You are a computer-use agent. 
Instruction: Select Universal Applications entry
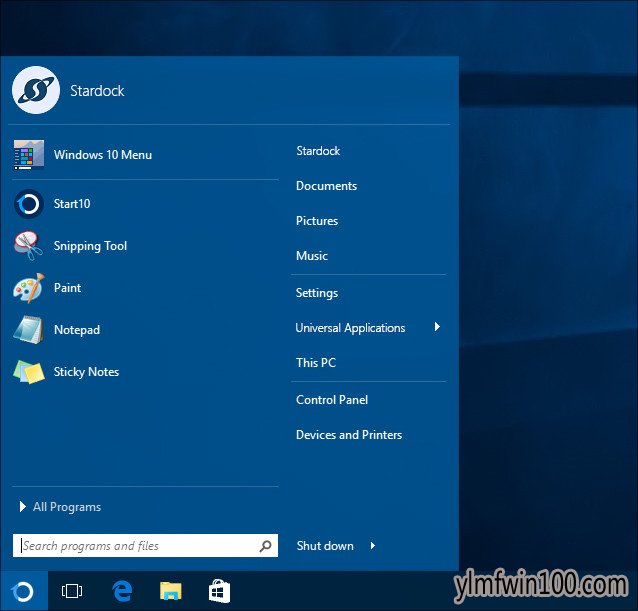click(x=350, y=328)
